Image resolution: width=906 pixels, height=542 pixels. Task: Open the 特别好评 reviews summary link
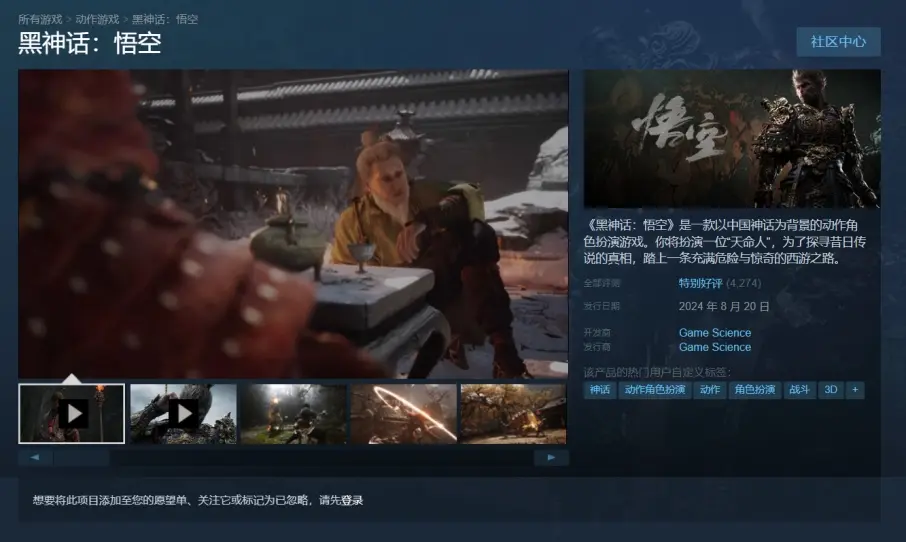(700, 283)
